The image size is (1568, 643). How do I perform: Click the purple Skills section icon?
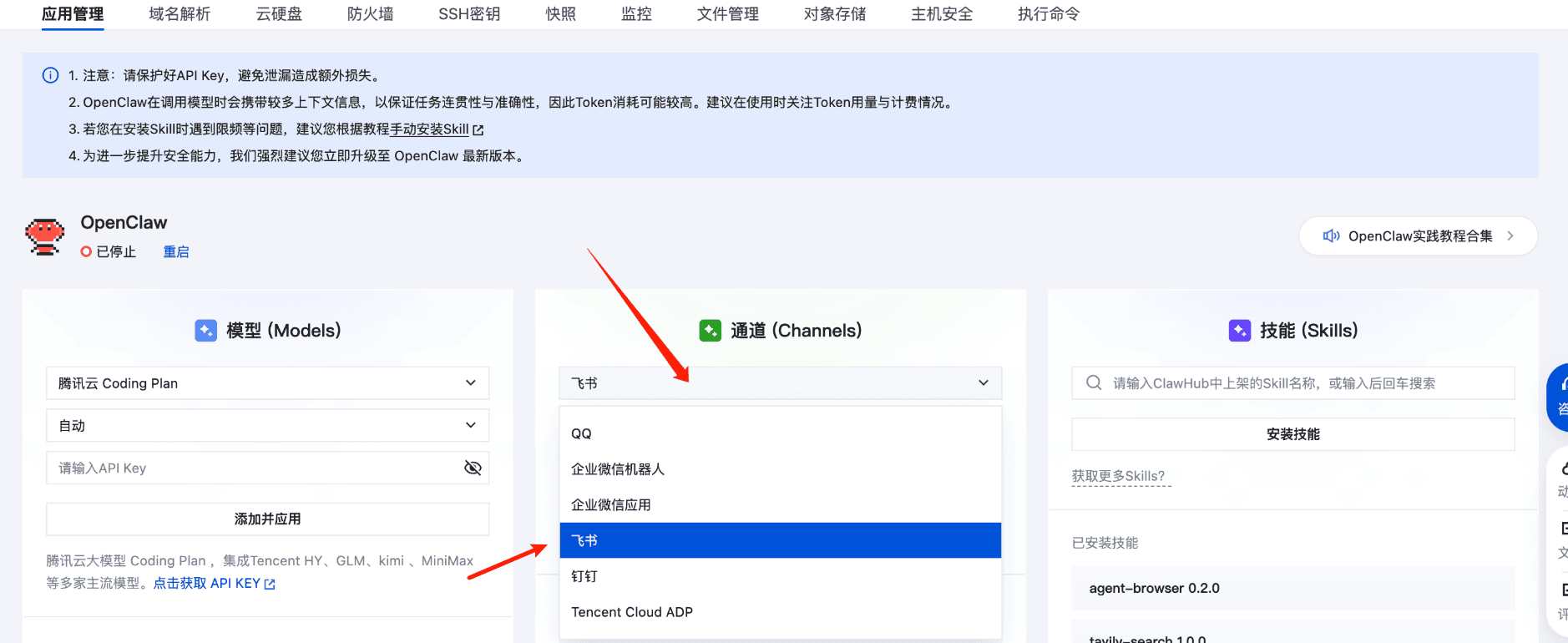pyautogui.click(x=1239, y=331)
